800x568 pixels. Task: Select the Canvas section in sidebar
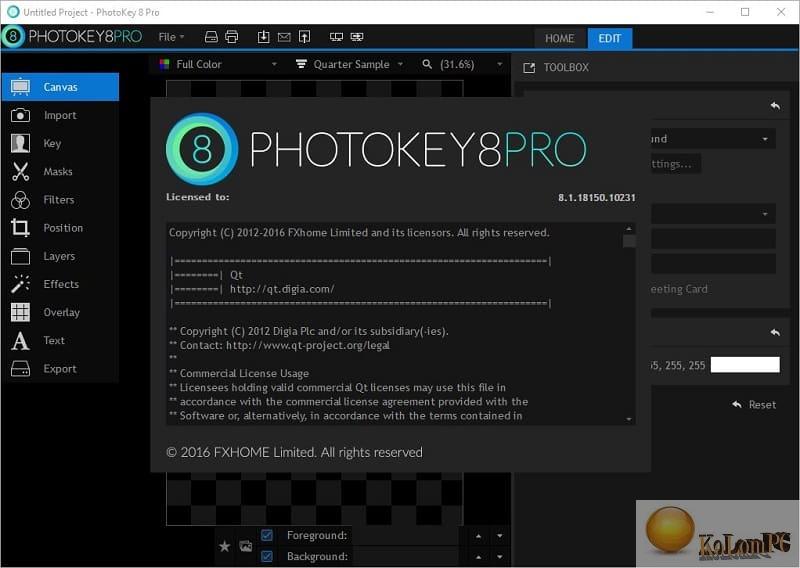coord(60,87)
